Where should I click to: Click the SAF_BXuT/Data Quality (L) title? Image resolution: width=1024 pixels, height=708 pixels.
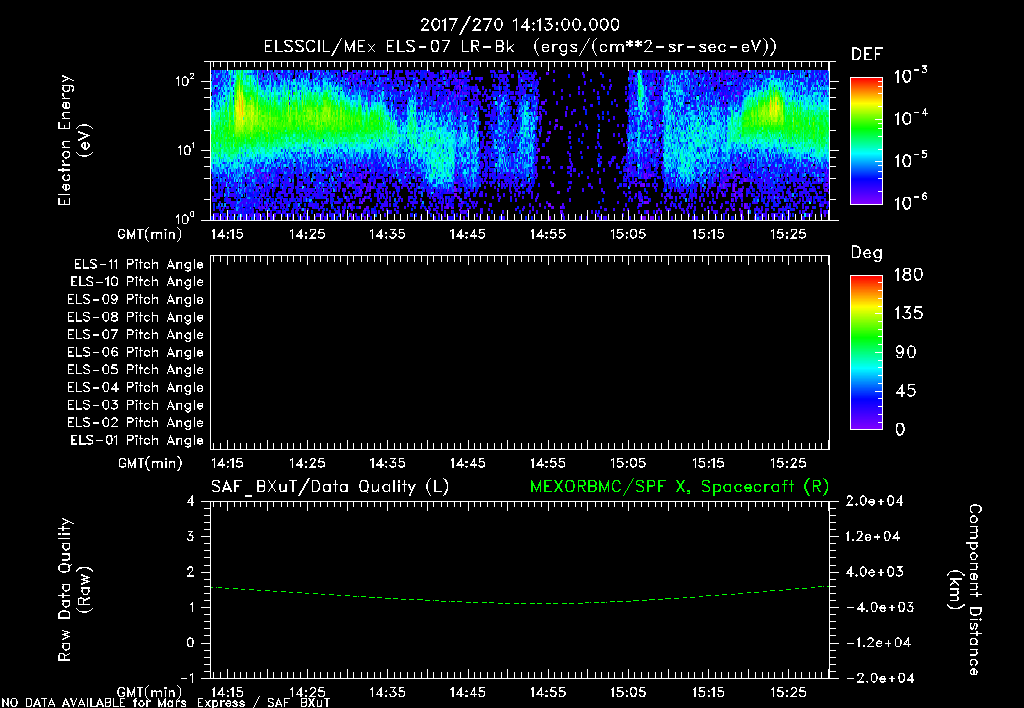point(330,487)
